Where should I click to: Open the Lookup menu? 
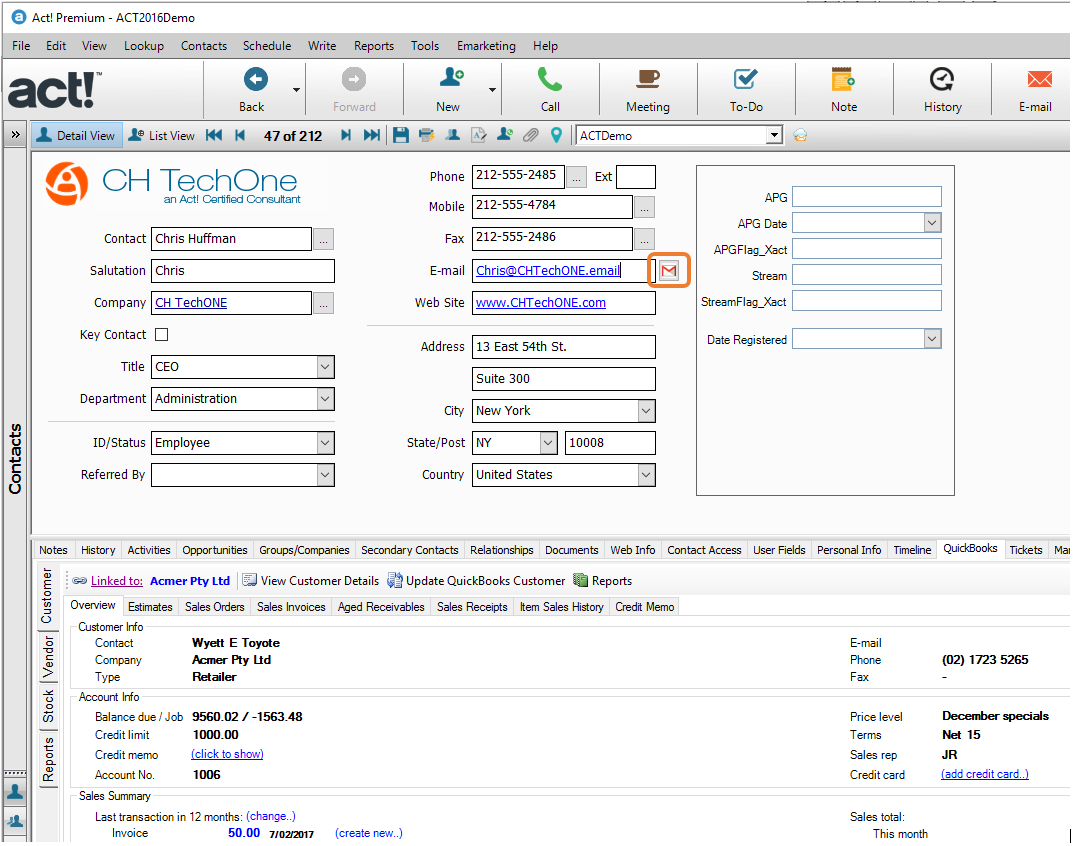click(144, 46)
